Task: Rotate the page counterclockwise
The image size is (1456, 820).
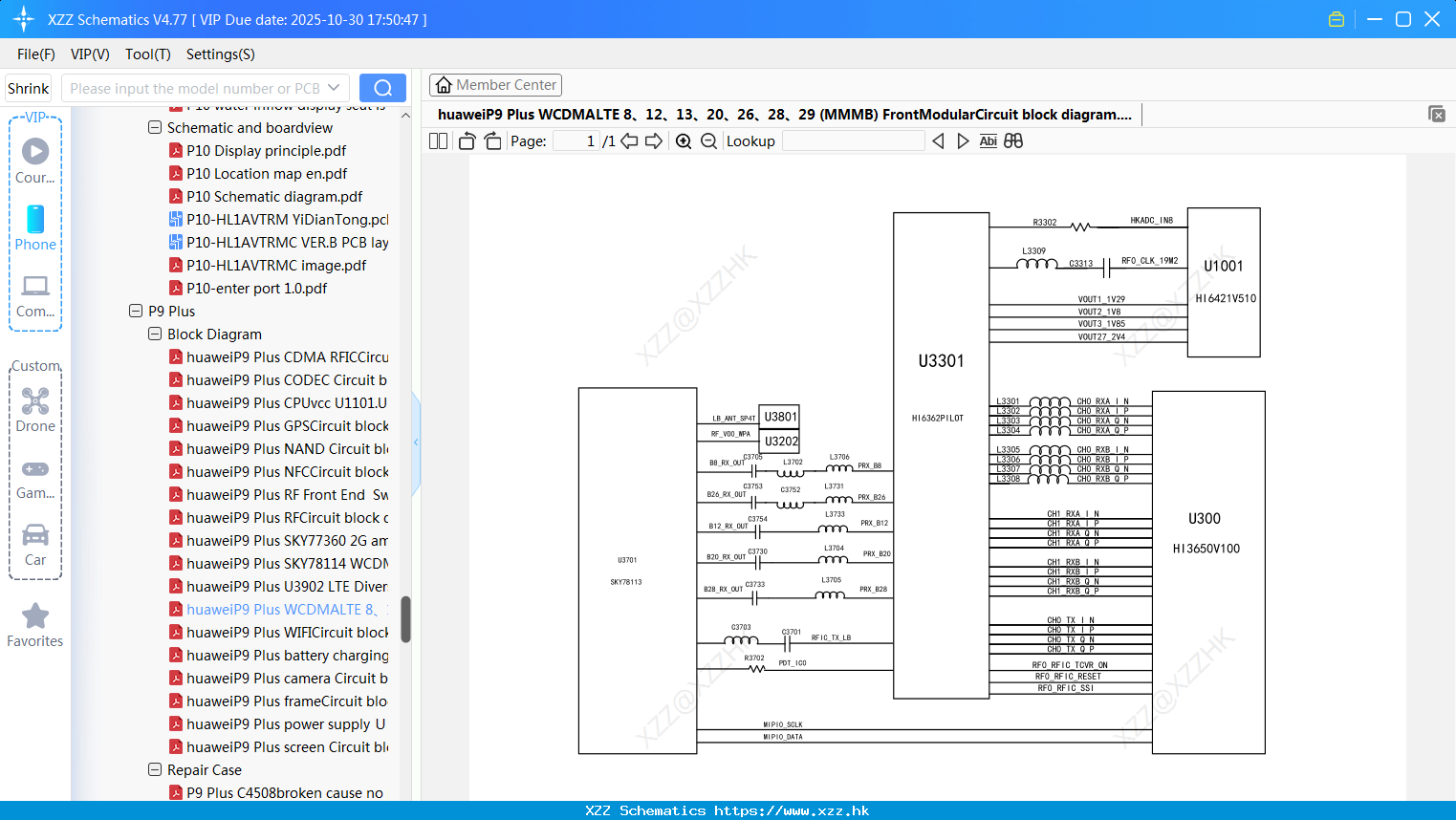Action: pos(467,141)
